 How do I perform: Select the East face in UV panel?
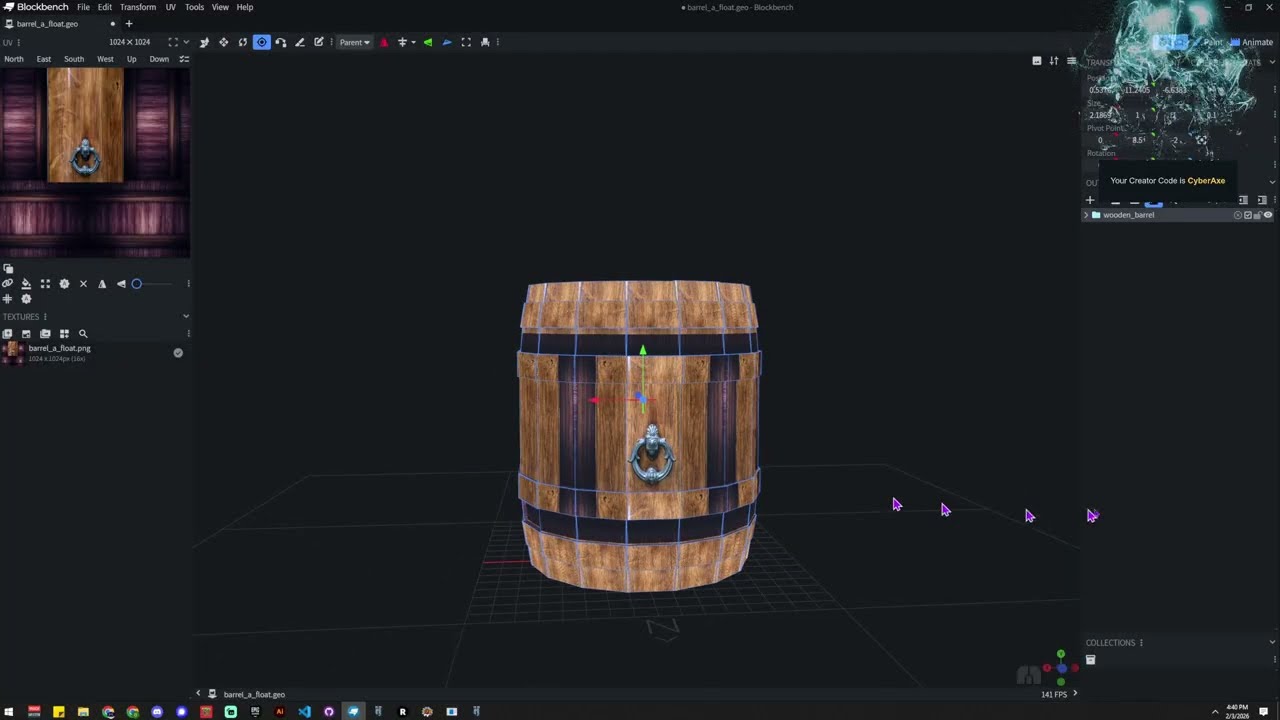coord(44,59)
